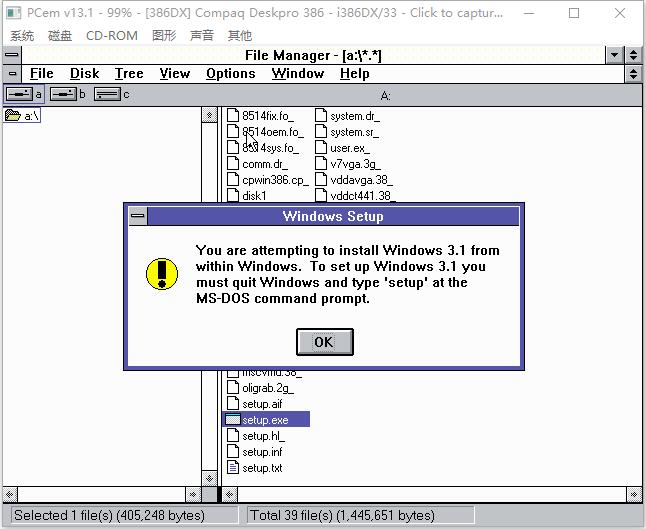Select file comm.dr_
Image resolution: width=646 pixels, height=529 pixels.
258,164
